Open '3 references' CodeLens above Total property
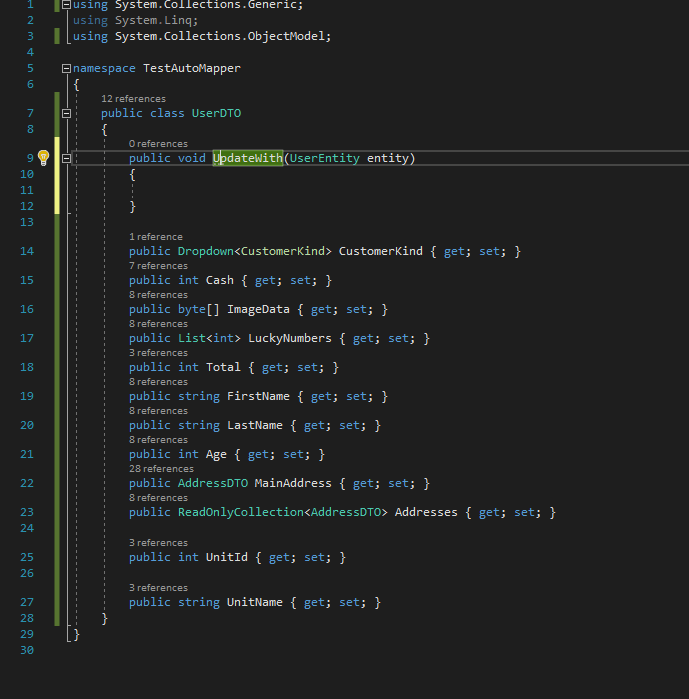The height and width of the screenshot is (699, 689). click(x=158, y=353)
